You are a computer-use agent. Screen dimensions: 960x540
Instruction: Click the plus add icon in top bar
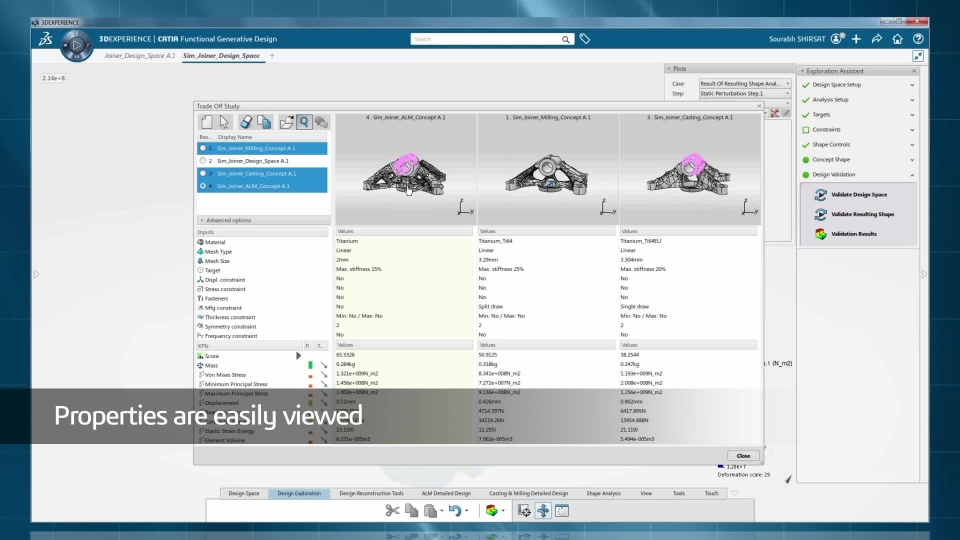(x=856, y=39)
